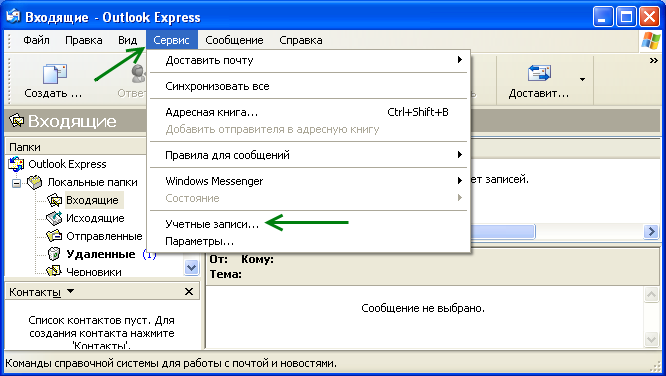The width and height of the screenshot is (666, 376).
Task: Click the 'Тема:' label in preview header
Action: coord(226,274)
